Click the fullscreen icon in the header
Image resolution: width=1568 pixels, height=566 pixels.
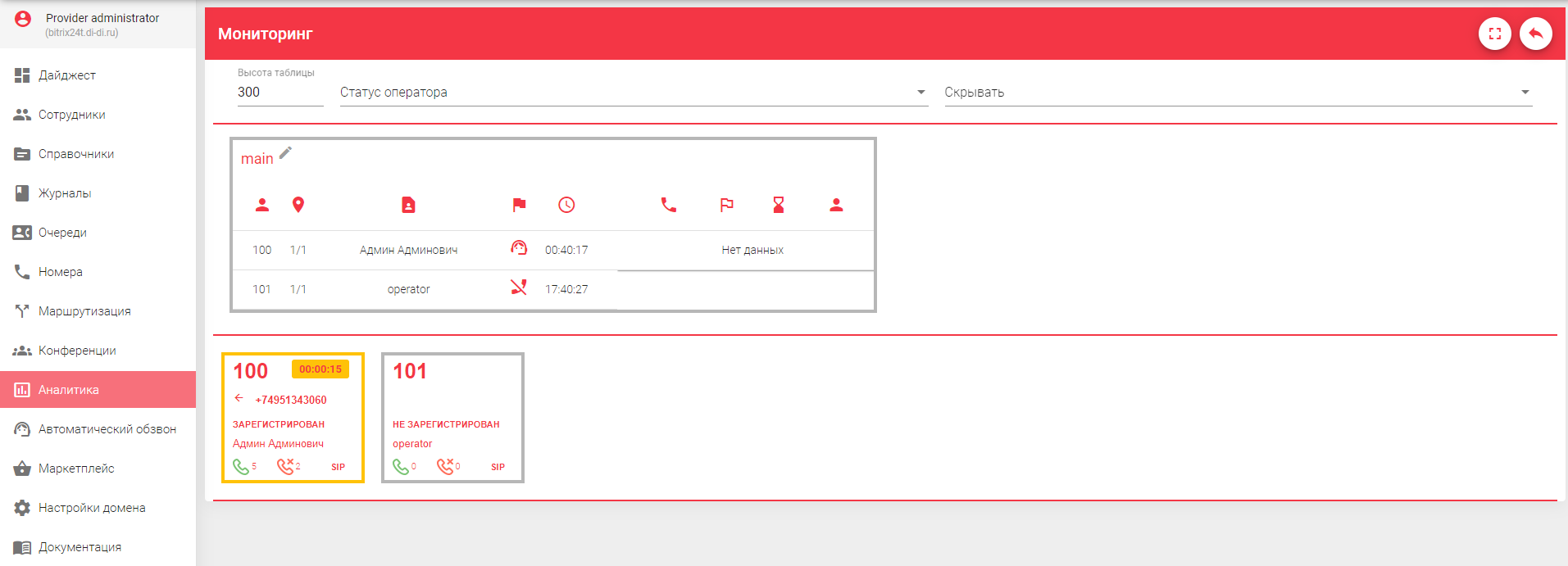[x=1494, y=34]
